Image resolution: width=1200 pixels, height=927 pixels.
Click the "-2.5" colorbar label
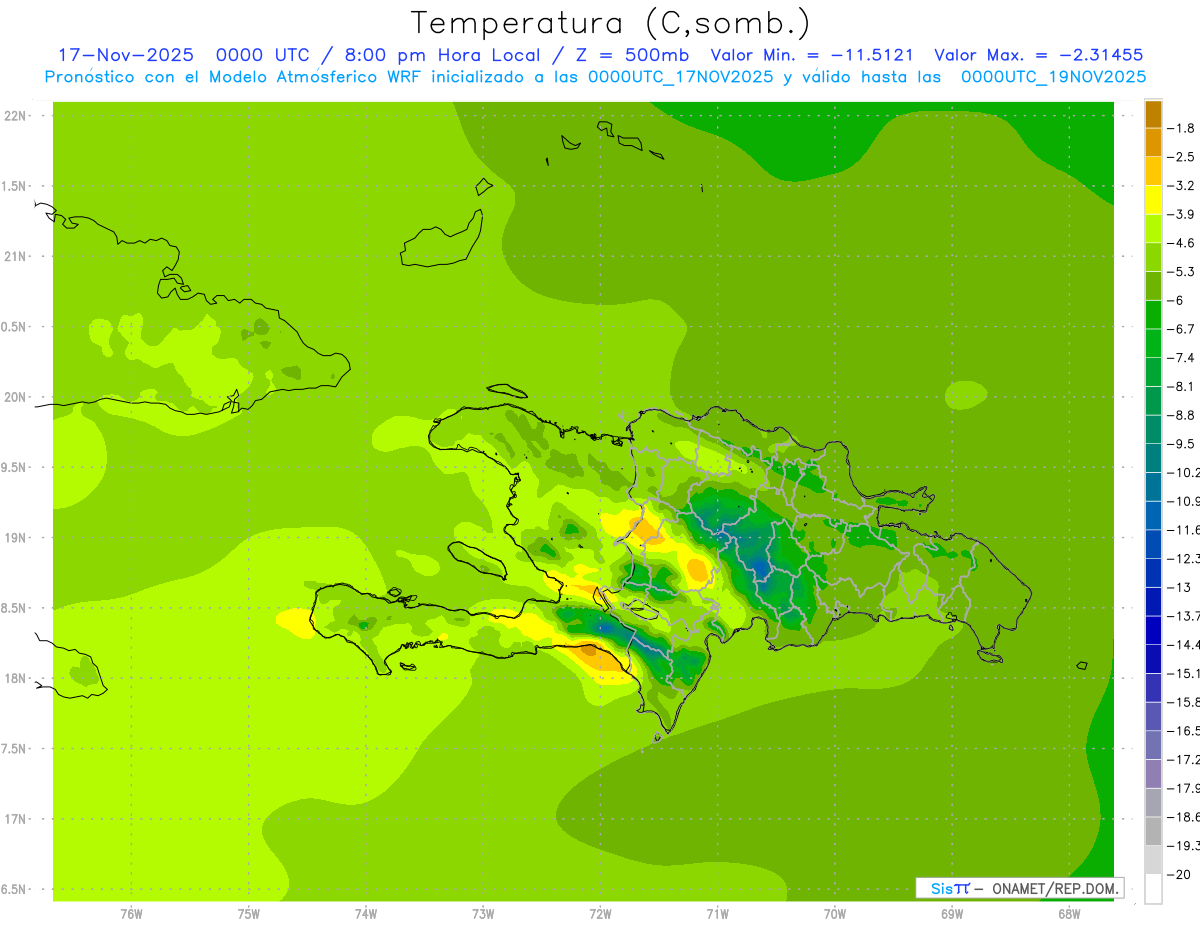(1181, 157)
